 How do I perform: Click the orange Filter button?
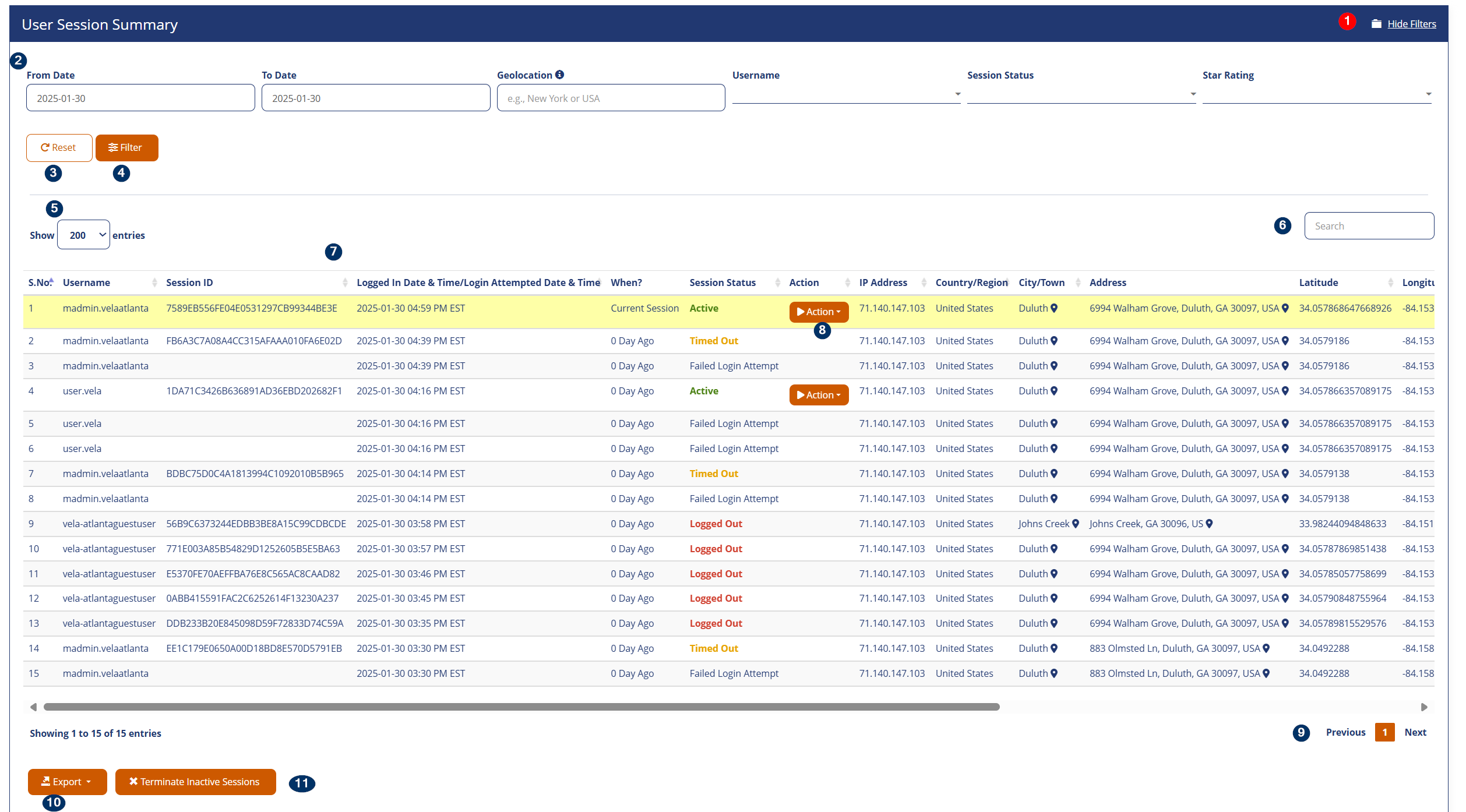point(126,148)
